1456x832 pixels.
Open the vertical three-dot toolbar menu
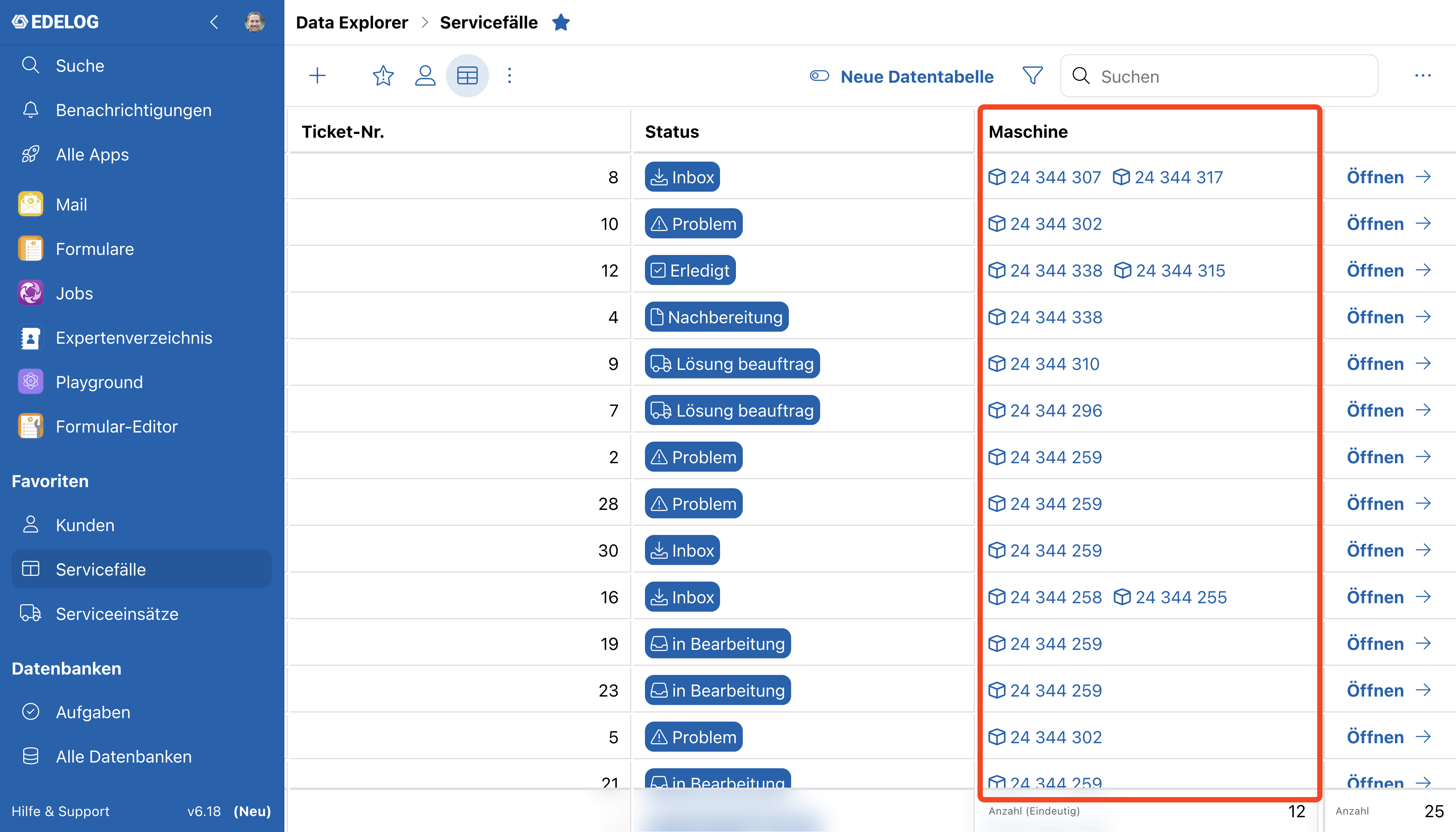(510, 75)
